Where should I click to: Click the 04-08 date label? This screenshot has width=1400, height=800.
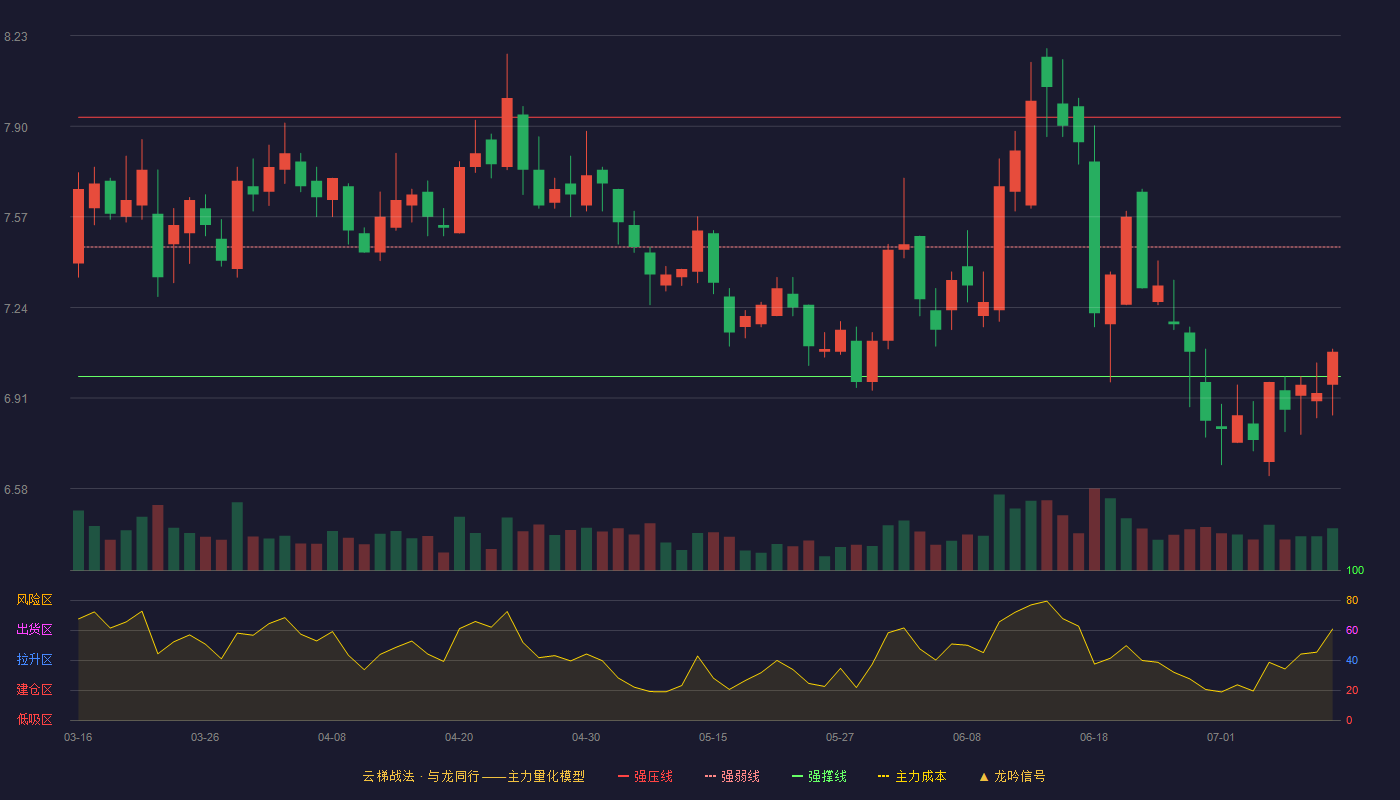coord(332,737)
